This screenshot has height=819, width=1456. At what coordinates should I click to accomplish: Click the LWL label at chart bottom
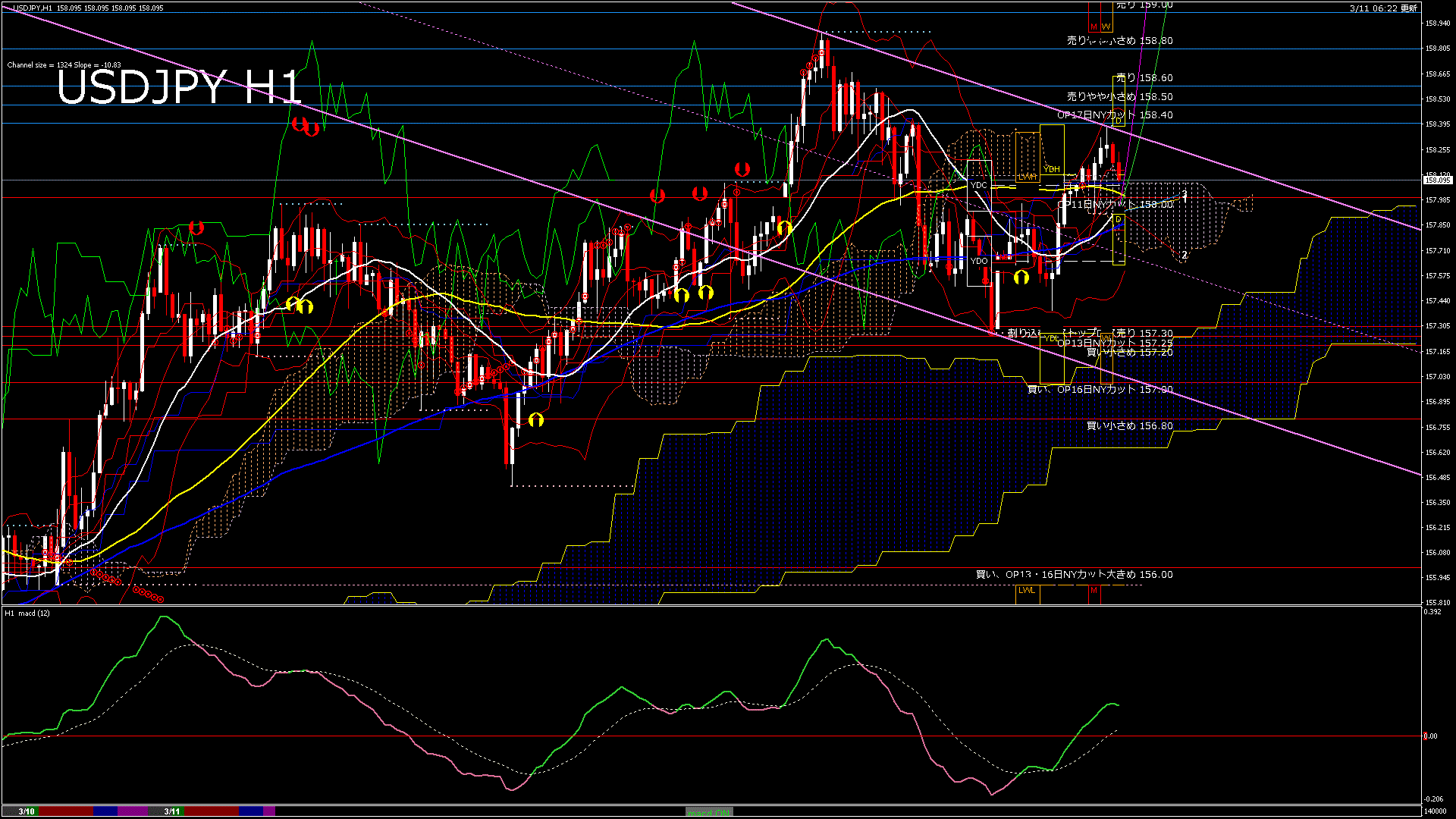coord(1026,590)
